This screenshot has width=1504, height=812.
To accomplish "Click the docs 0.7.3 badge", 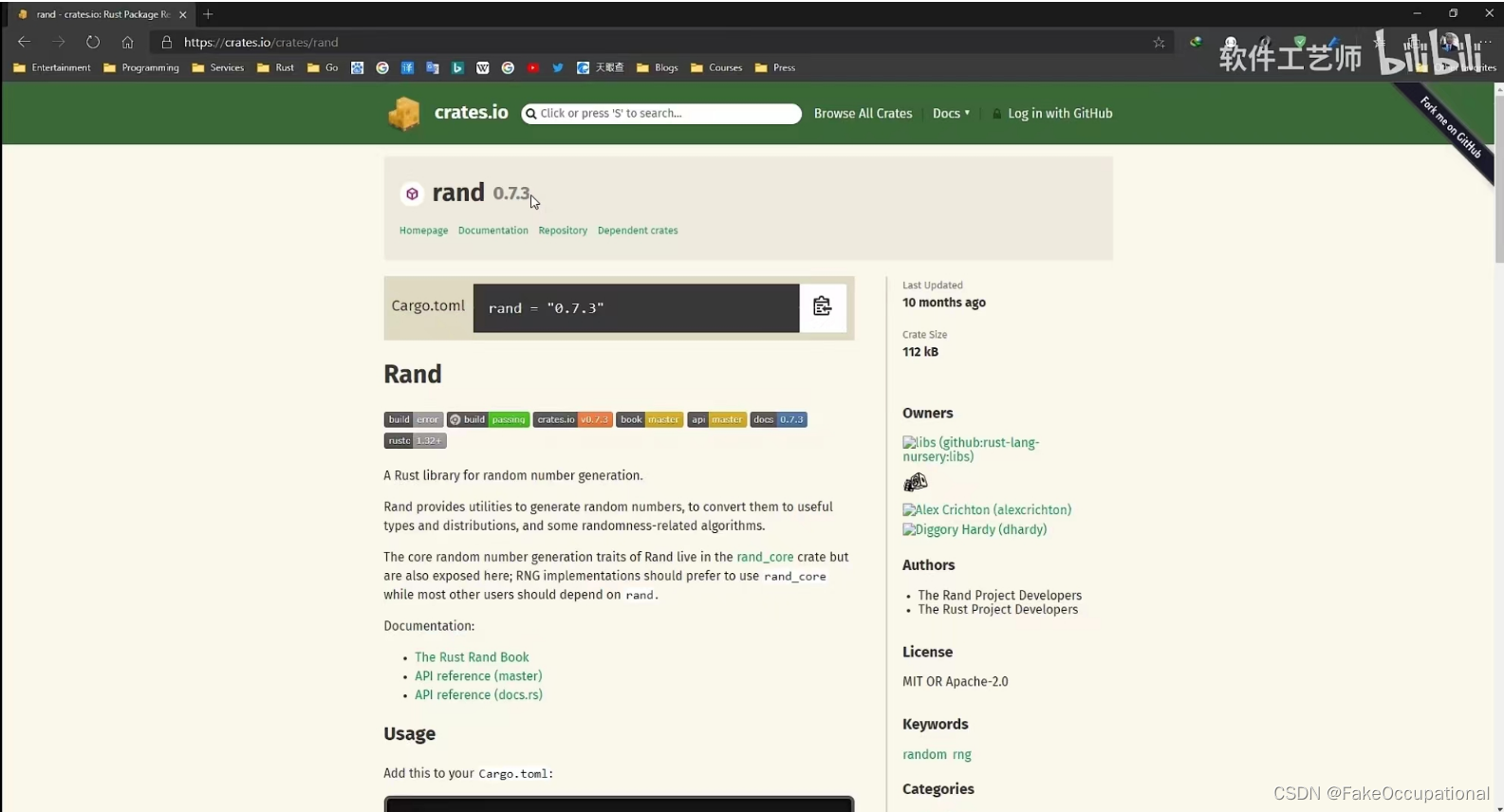I will [779, 419].
